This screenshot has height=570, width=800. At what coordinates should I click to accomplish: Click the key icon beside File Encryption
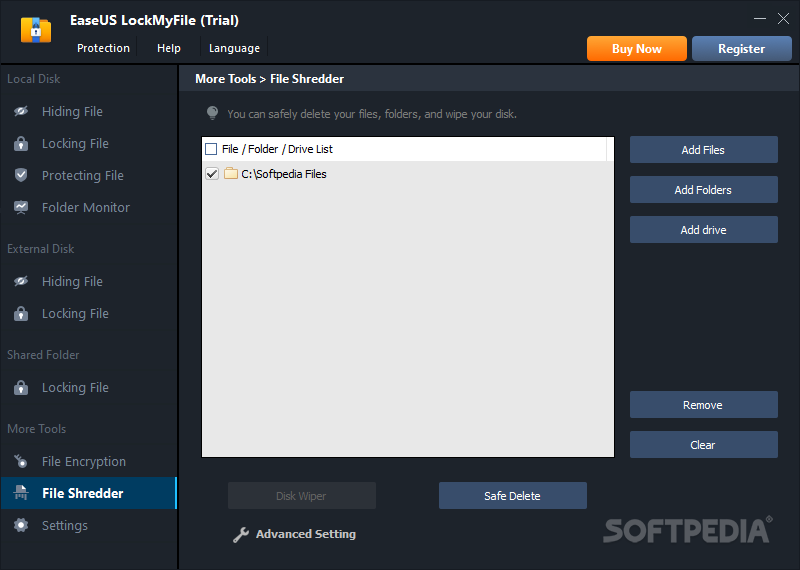pos(21,461)
